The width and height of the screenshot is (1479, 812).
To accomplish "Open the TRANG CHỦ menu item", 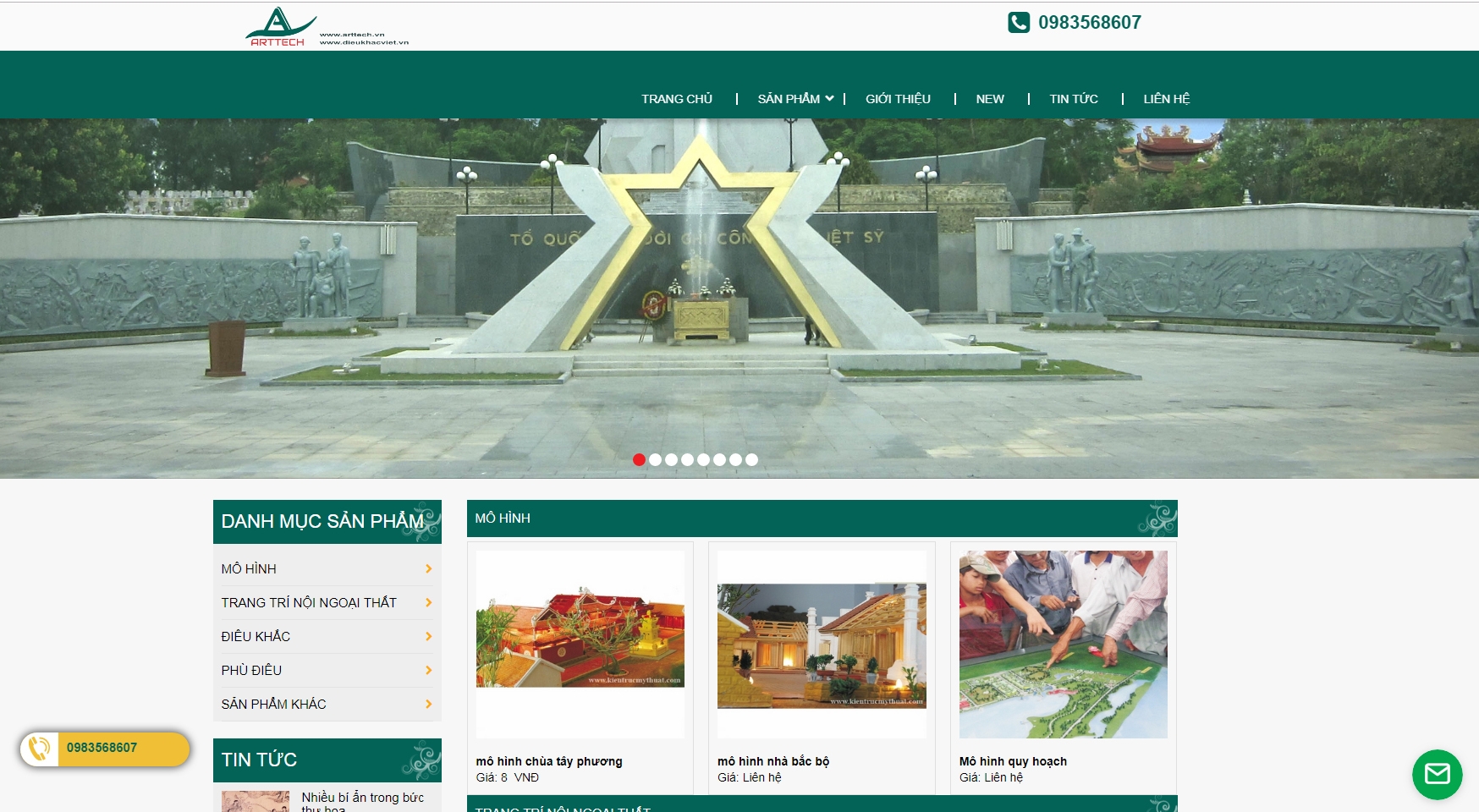I will pos(677,99).
